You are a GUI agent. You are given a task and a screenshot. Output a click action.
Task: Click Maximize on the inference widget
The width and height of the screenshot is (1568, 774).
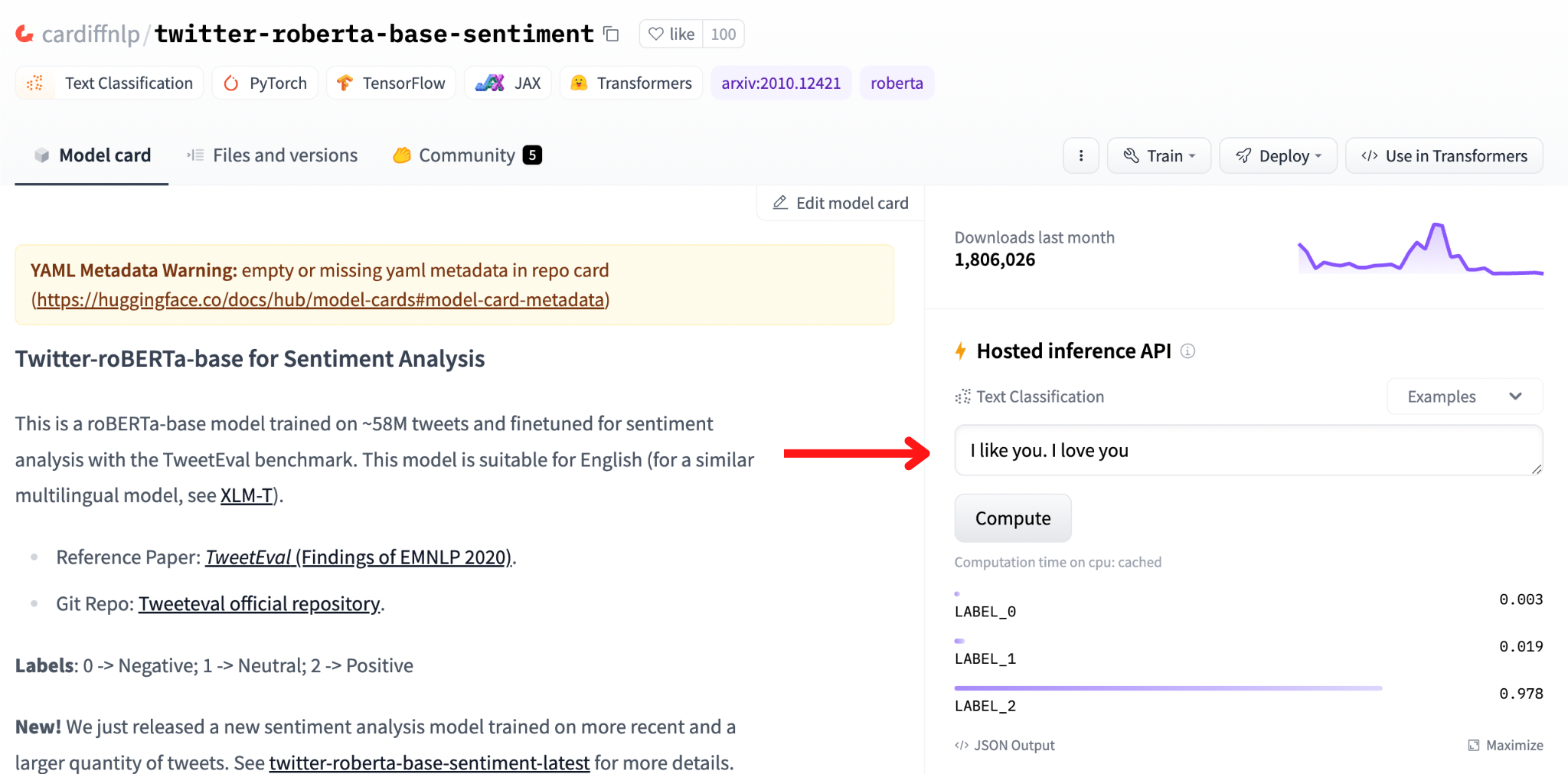(x=1505, y=746)
